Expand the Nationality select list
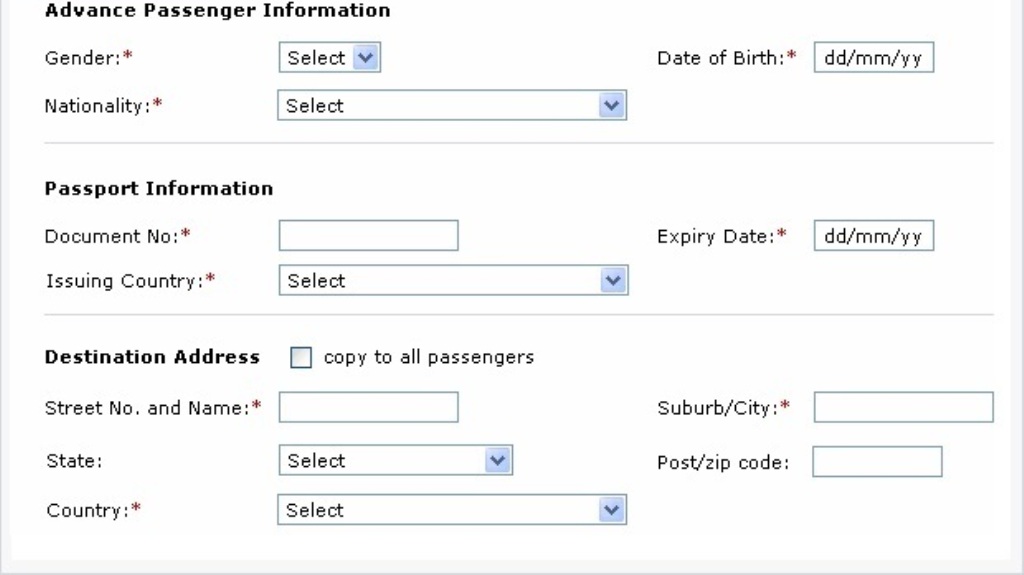Viewport: 1024px width, 575px height. click(451, 106)
